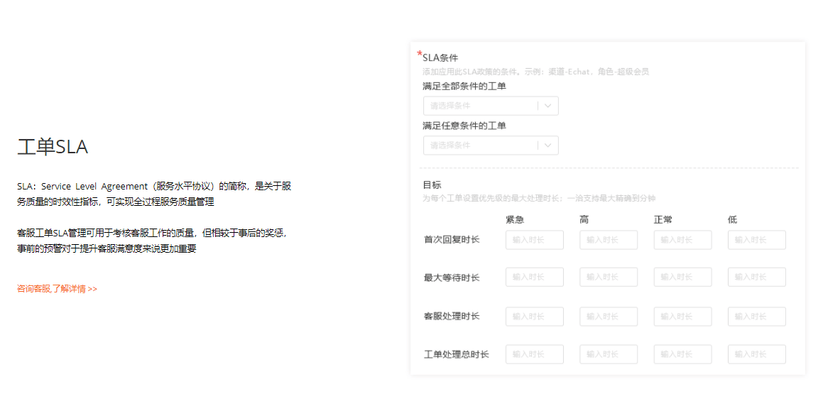Image resolution: width=828 pixels, height=401 pixels.
Task: Click the 工单处理总时长 row label
Action: 456,354
